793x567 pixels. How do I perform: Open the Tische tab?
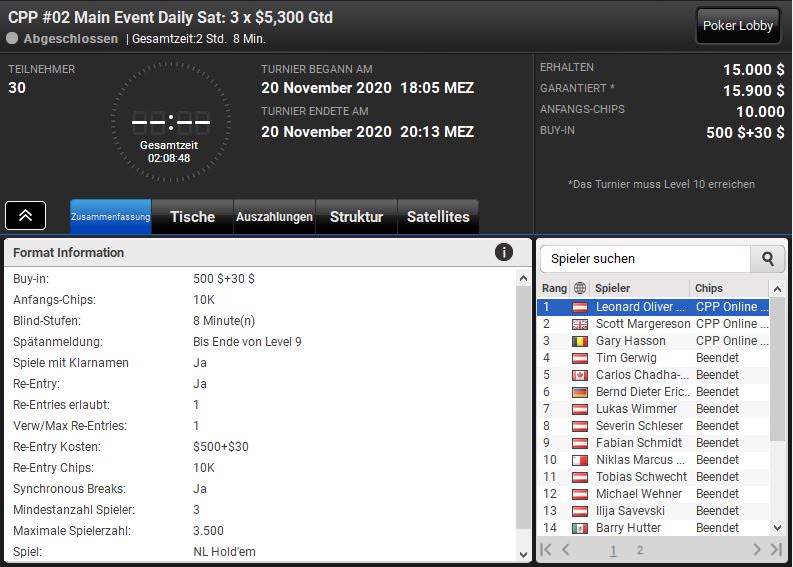click(x=192, y=216)
